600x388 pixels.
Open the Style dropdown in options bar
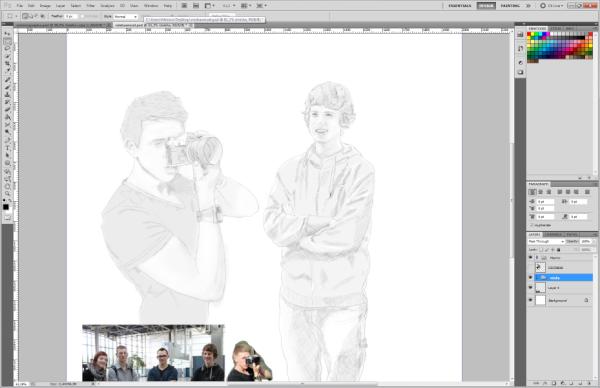pos(126,16)
